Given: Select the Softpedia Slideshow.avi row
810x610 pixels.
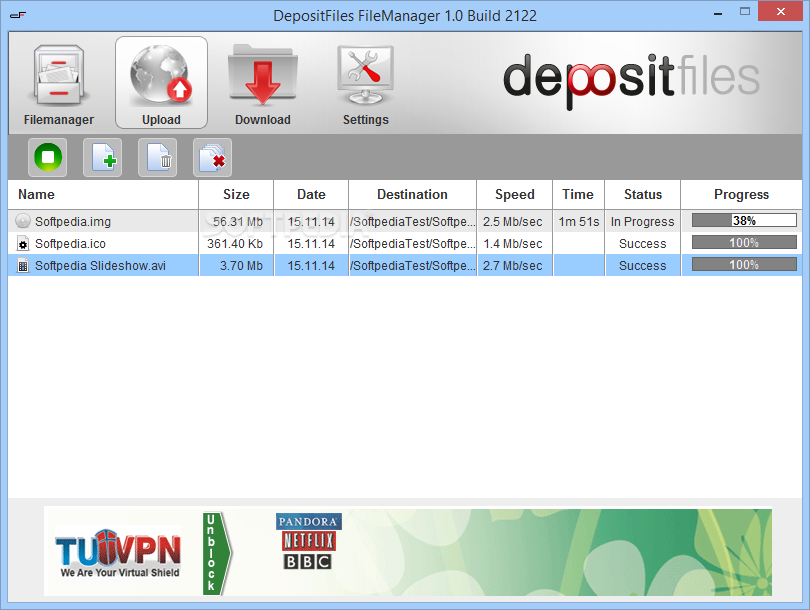Looking at the screenshot, I should click(405, 265).
